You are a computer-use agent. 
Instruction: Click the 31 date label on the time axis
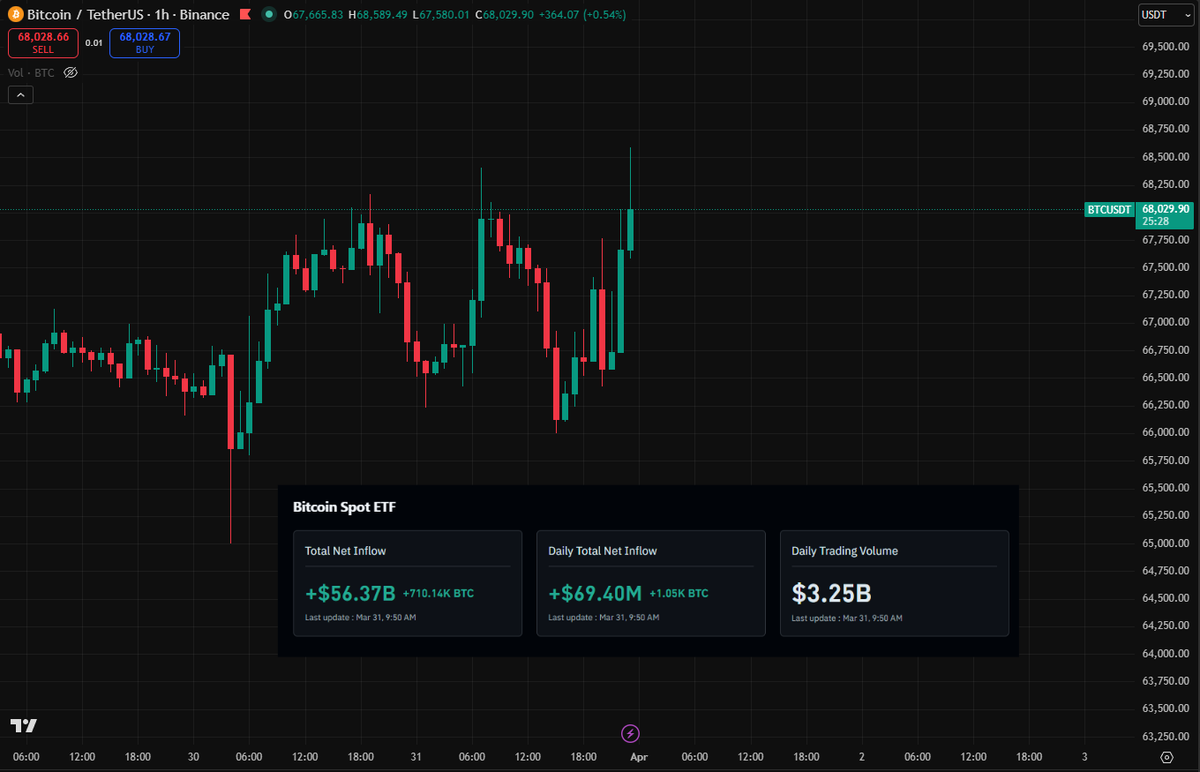415,757
